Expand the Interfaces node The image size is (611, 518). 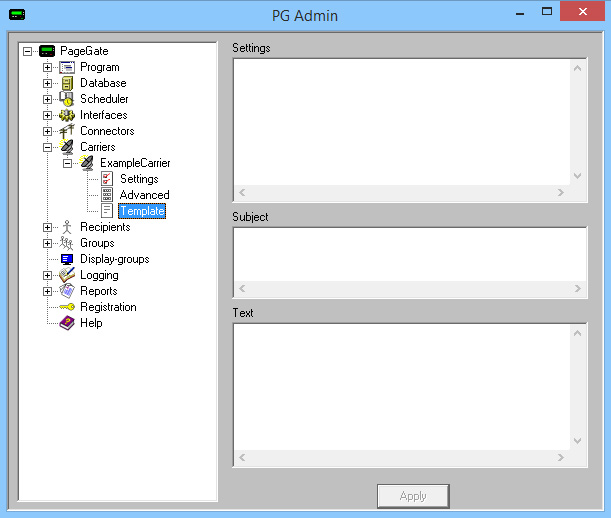[47, 115]
